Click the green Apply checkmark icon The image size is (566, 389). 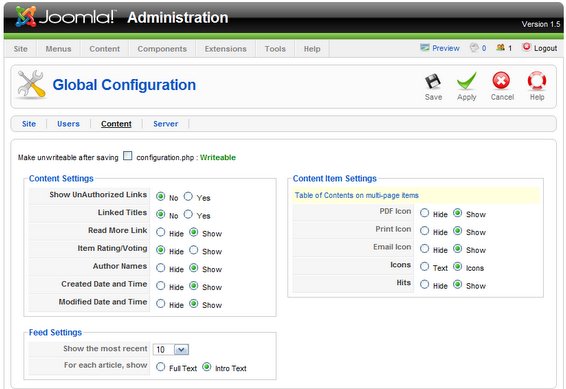point(466,81)
